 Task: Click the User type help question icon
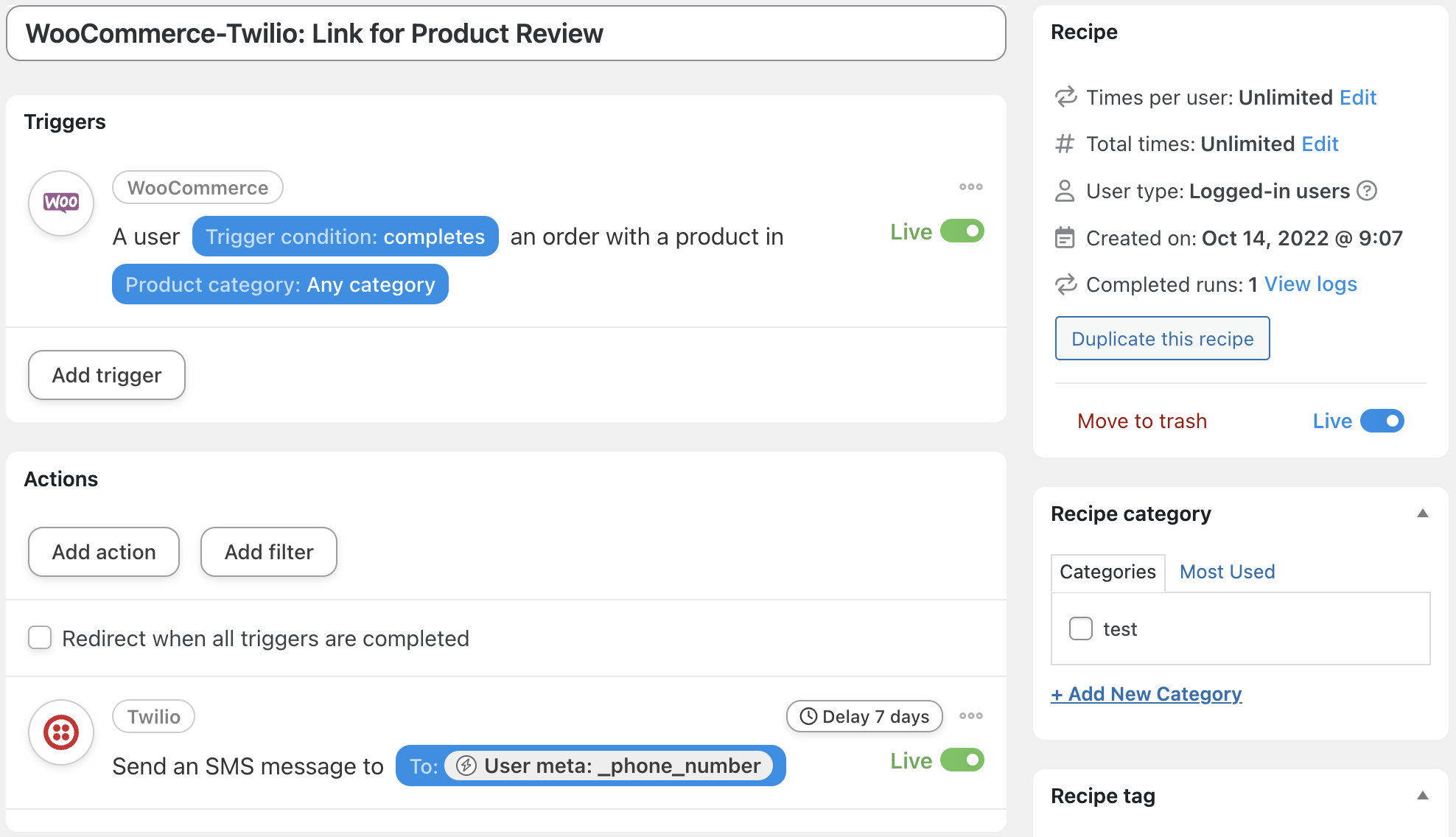1367,191
